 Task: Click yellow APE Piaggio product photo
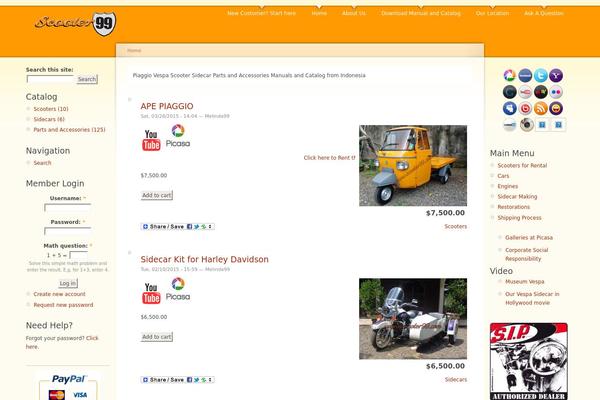pos(413,165)
